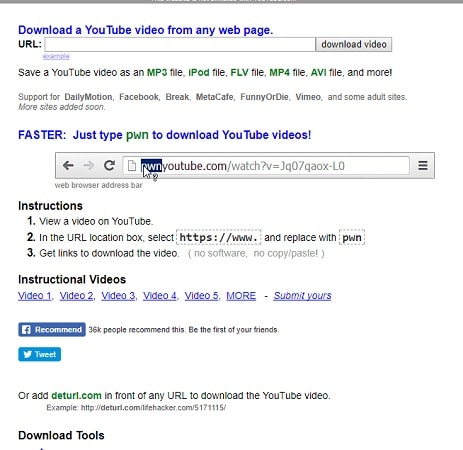Image resolution: width=463 pixels, height=450 pixels.
Task: Click the 'deturl.com' green text
Action: click(76, 396)
